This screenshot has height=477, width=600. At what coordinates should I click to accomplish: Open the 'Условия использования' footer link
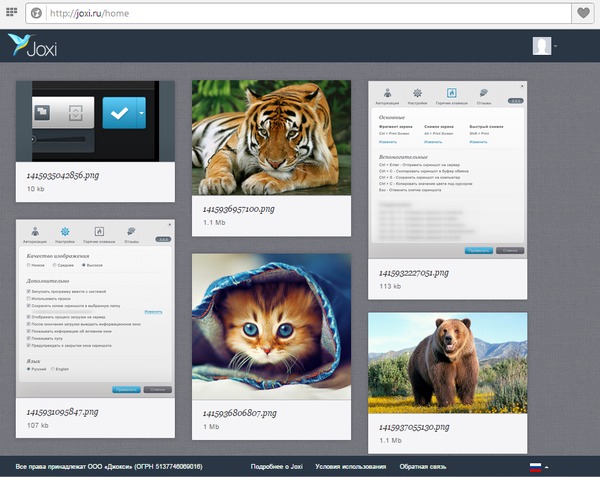click(x=351, y=467)
